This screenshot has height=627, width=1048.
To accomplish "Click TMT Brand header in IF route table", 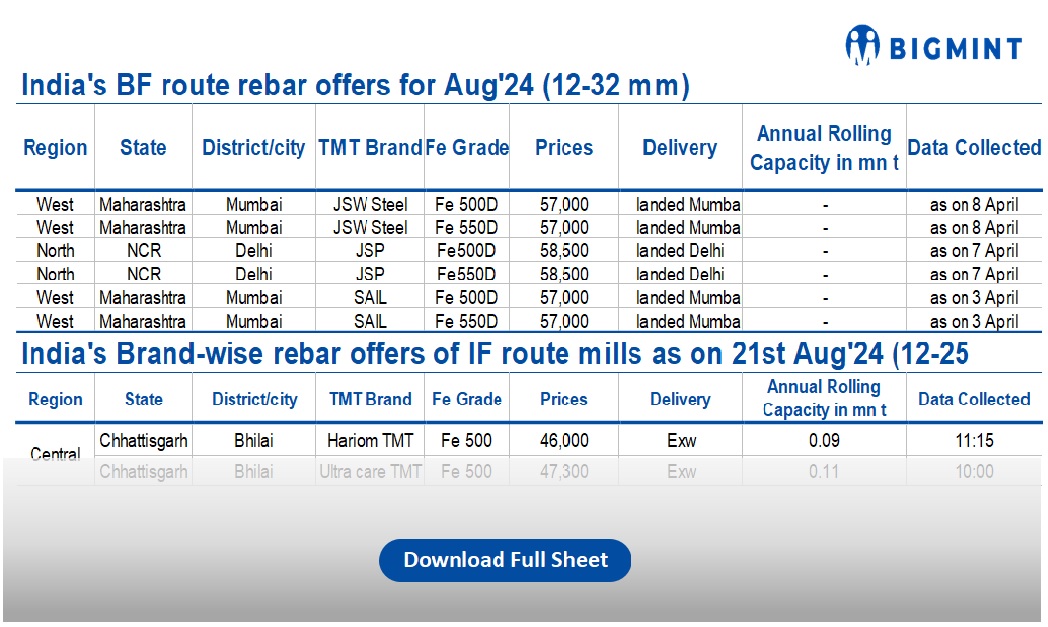I will (x=370, y=399).
